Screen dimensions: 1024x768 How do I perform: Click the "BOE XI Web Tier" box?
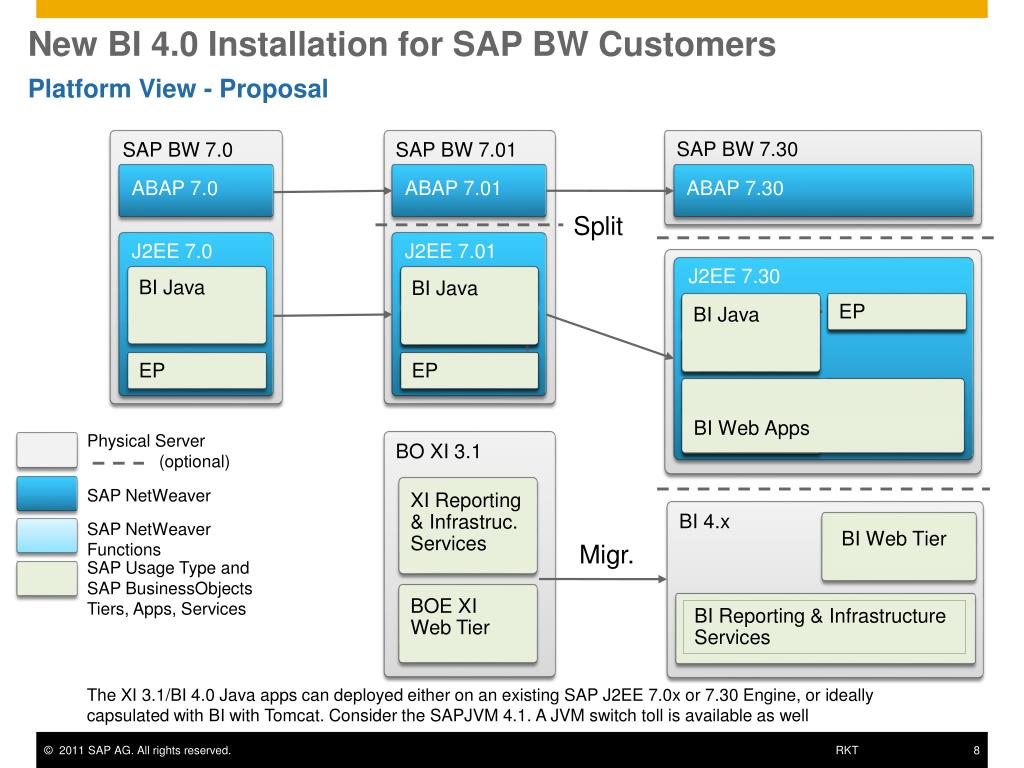pyautogui.click(x=468, y=623)
